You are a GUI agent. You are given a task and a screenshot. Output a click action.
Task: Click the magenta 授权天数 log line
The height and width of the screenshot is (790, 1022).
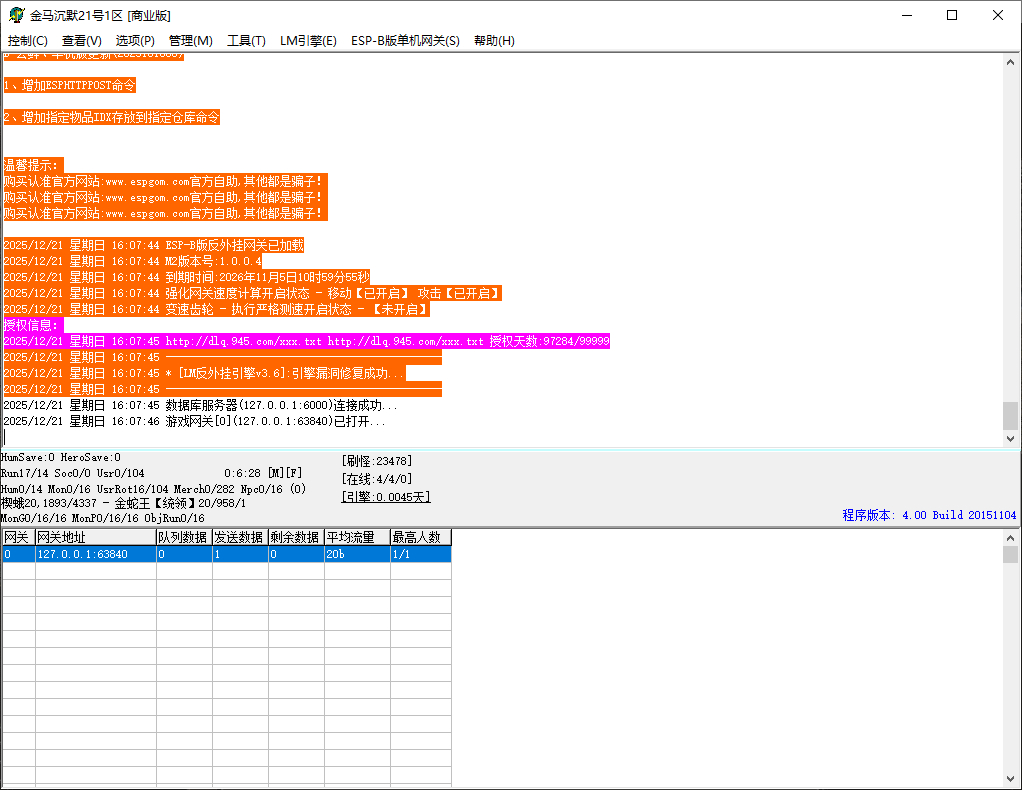point(306,341)
